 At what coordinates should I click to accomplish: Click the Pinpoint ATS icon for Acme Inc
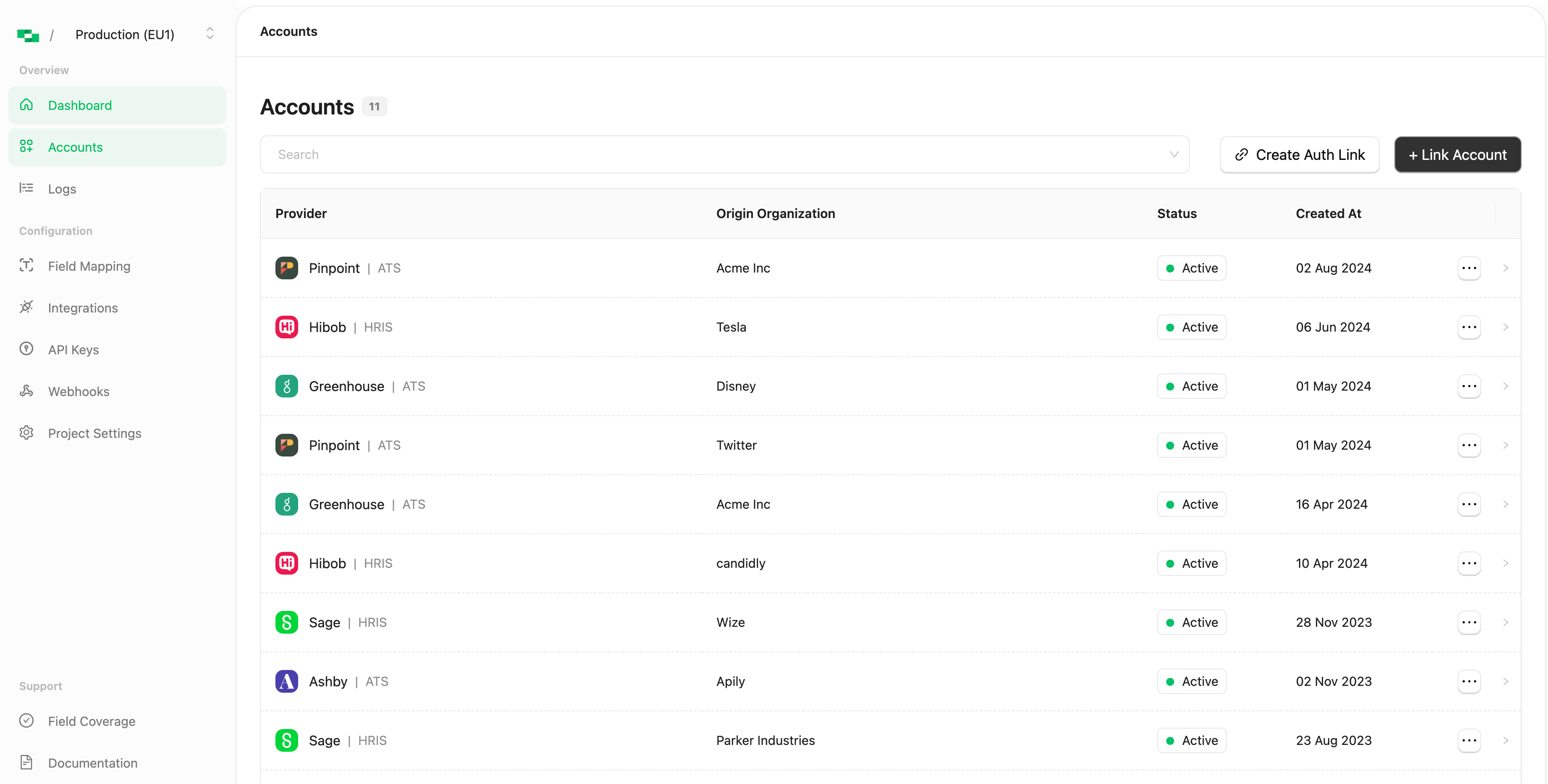pyautogui.click(x=287, y=267)
